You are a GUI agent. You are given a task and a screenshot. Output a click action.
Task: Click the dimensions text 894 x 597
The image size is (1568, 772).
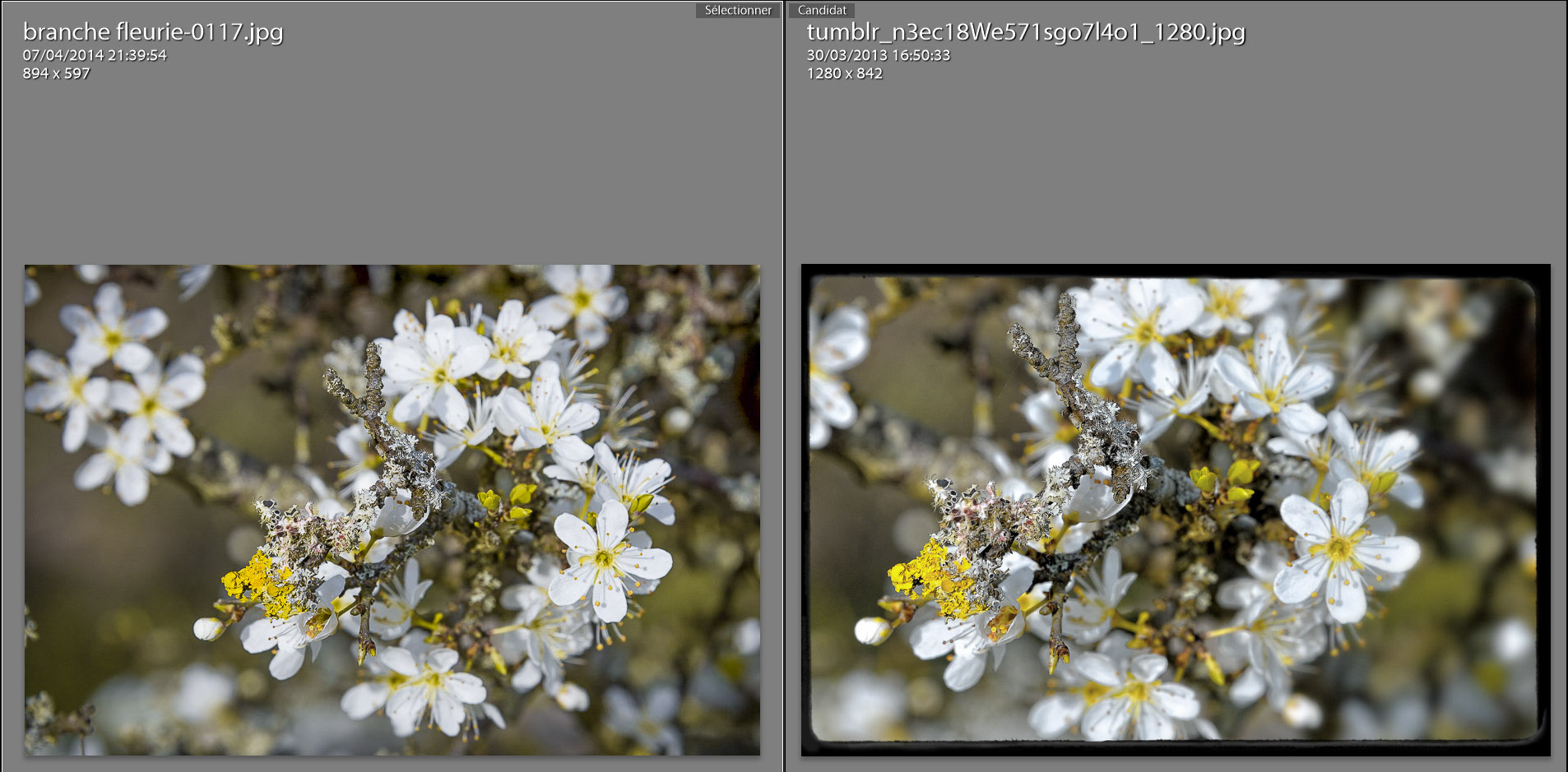click(x=56, y=73)
